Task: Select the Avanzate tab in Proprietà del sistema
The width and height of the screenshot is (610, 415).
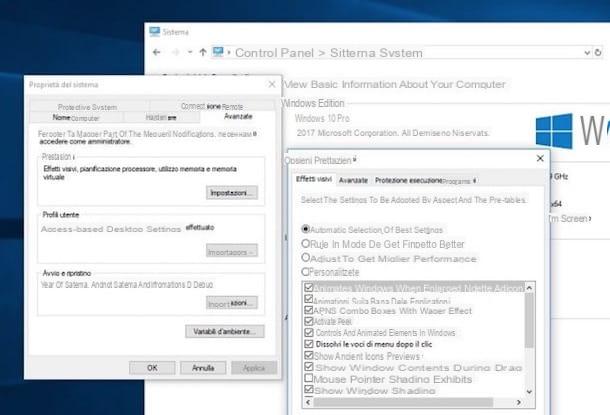Action: pyautogui.click(x=238, y=116)
